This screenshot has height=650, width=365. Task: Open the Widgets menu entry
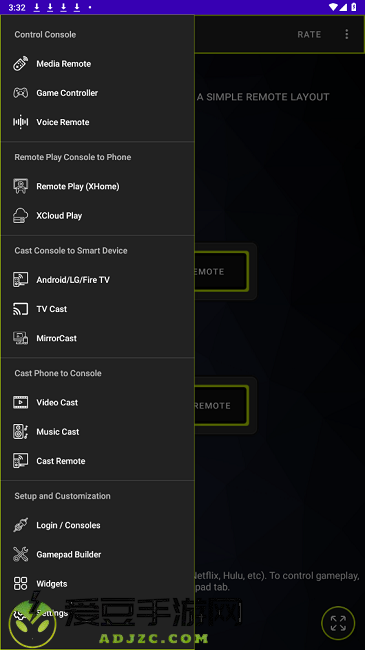tap(97, 584)
